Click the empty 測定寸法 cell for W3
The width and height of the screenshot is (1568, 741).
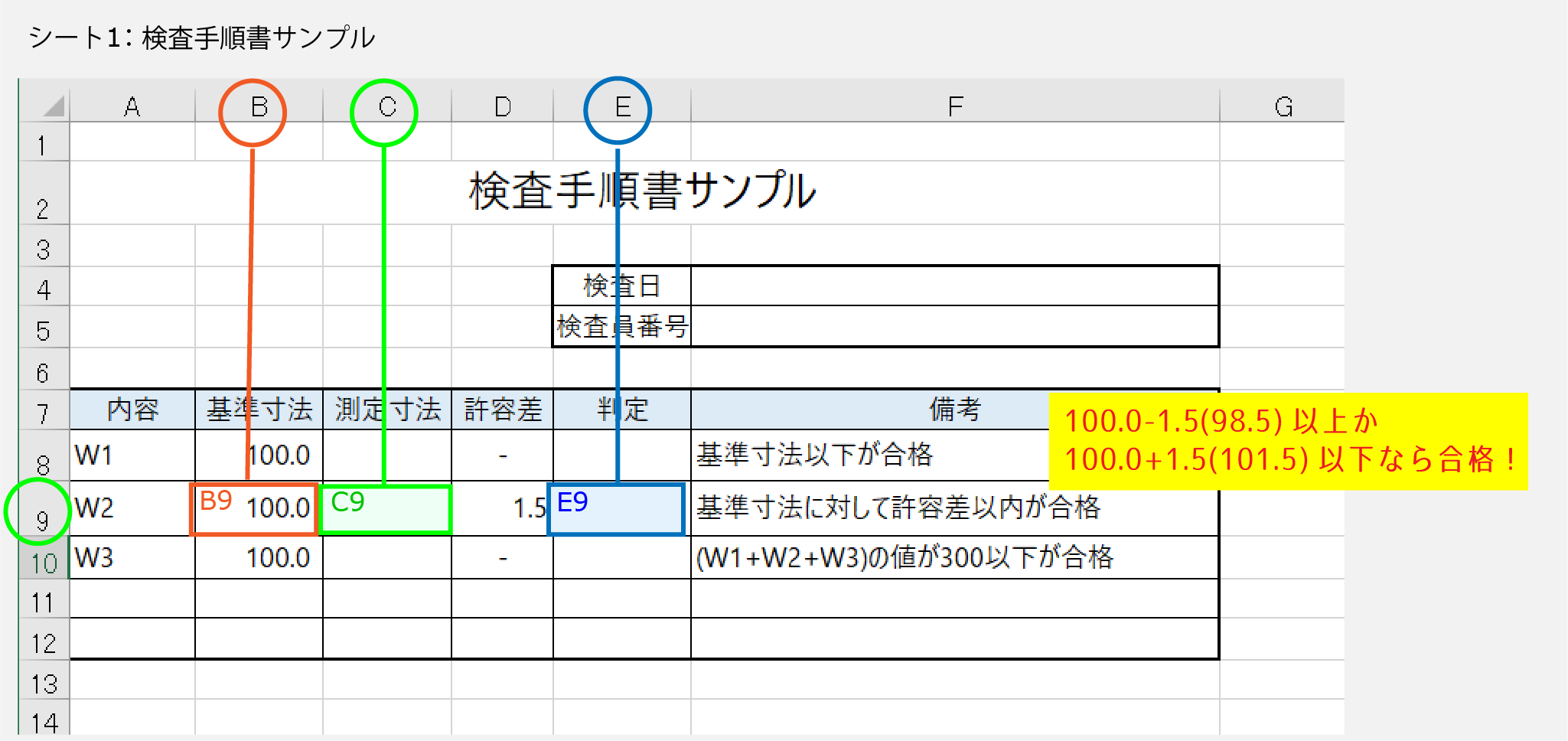click(387, 557)
